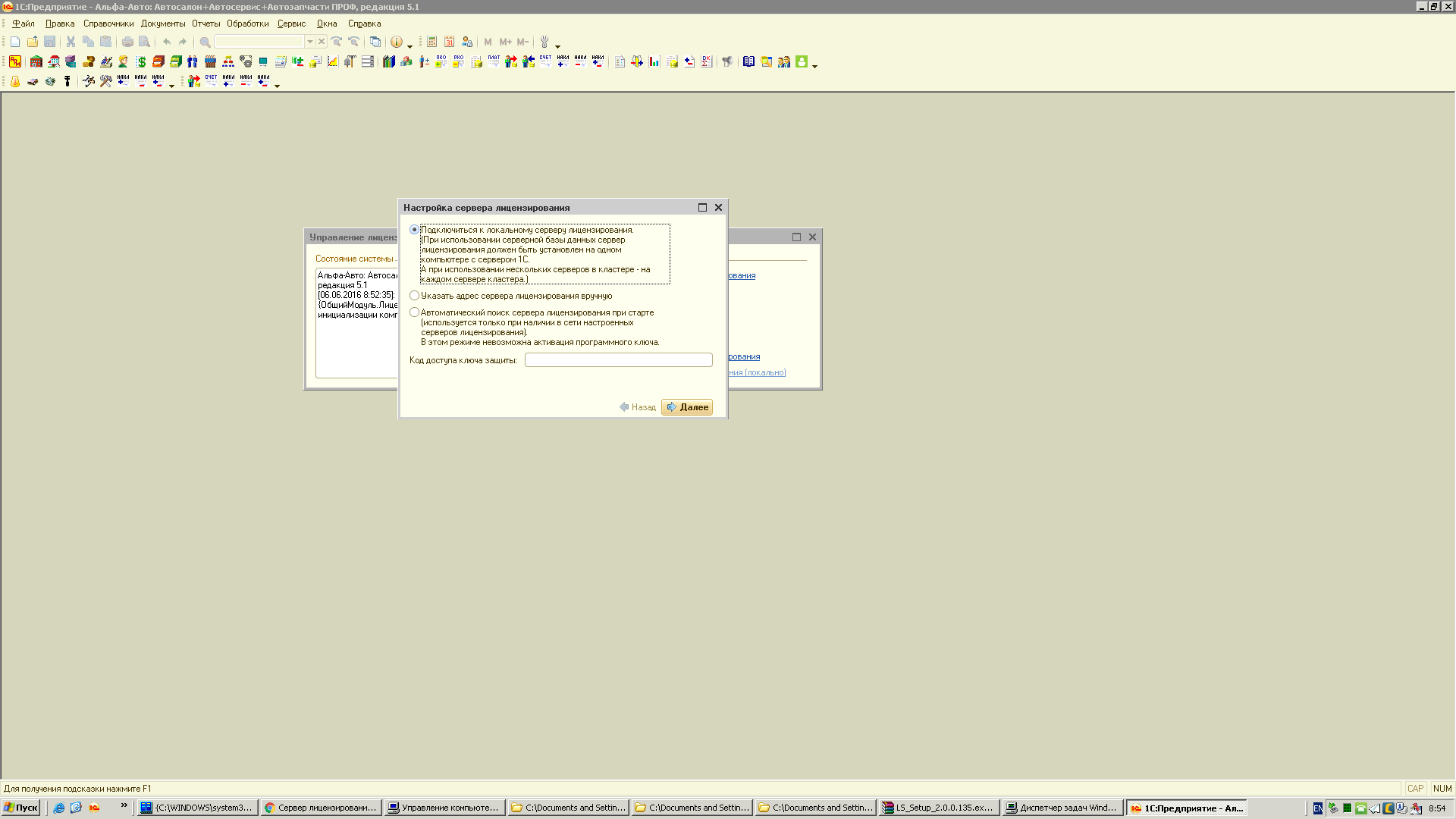This screenshot has width=1456, height=819.
Task: Open the calendar icon showing 31
Action: [x=450, y=42]
